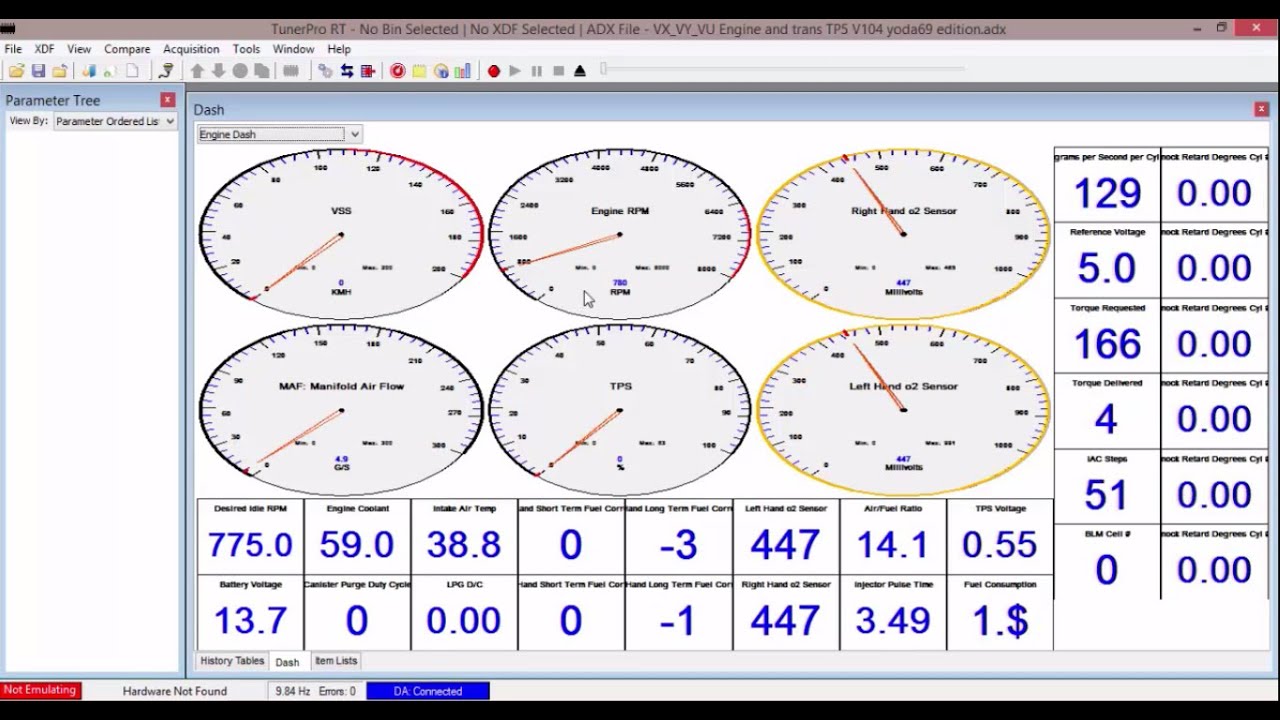
Task: Close the Dash window
Action: [1261, 109]
